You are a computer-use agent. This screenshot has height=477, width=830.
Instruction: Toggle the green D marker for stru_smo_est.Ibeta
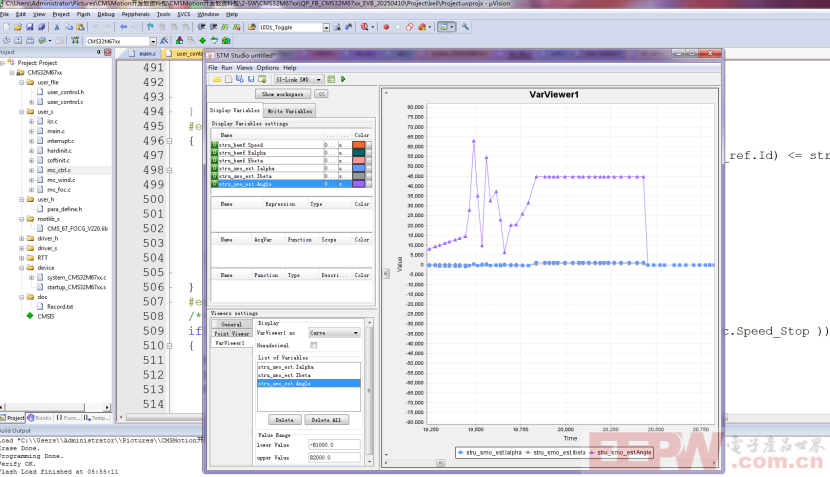(214, 176)
